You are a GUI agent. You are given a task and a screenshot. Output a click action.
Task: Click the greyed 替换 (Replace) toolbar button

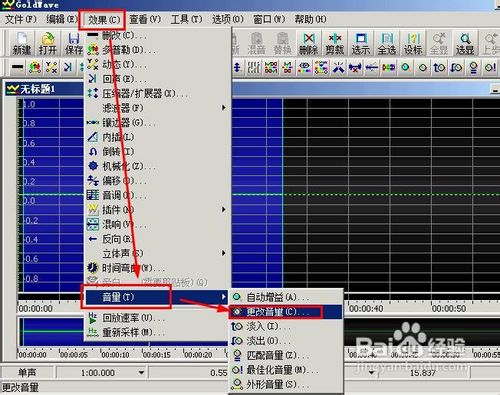pos(282,43)
